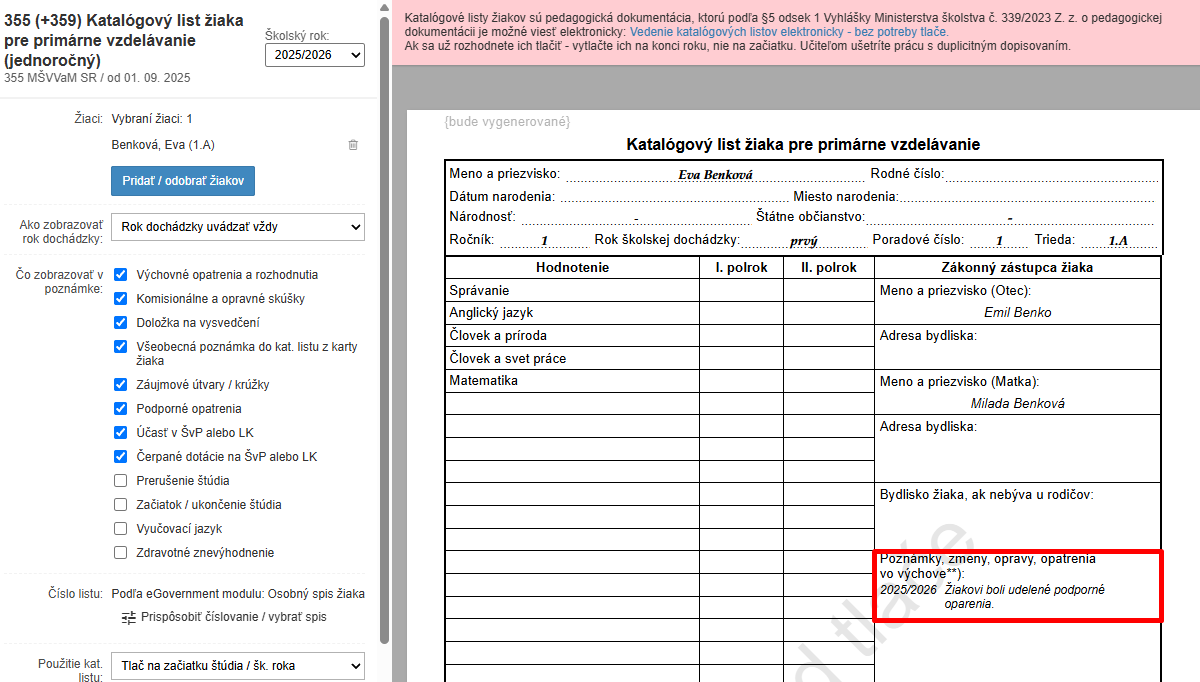This screenshot has width=1200, height=682.
Task: Toggle Výchovné opatrenia a rozhodnutia checkbox
Action: [120, 274]
